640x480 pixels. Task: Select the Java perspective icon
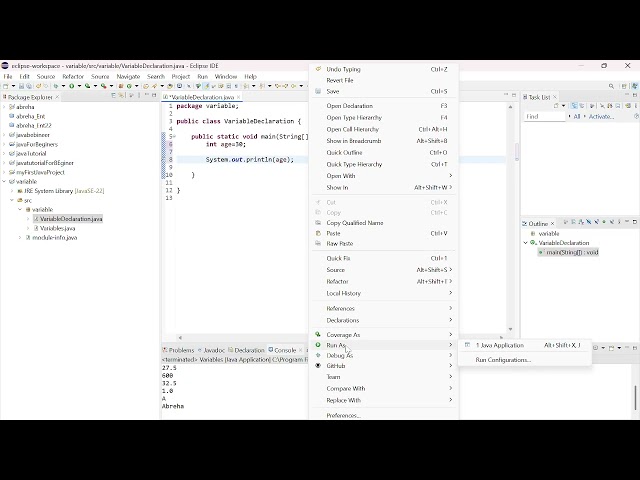pyautogui.click(x=635, y=86)
